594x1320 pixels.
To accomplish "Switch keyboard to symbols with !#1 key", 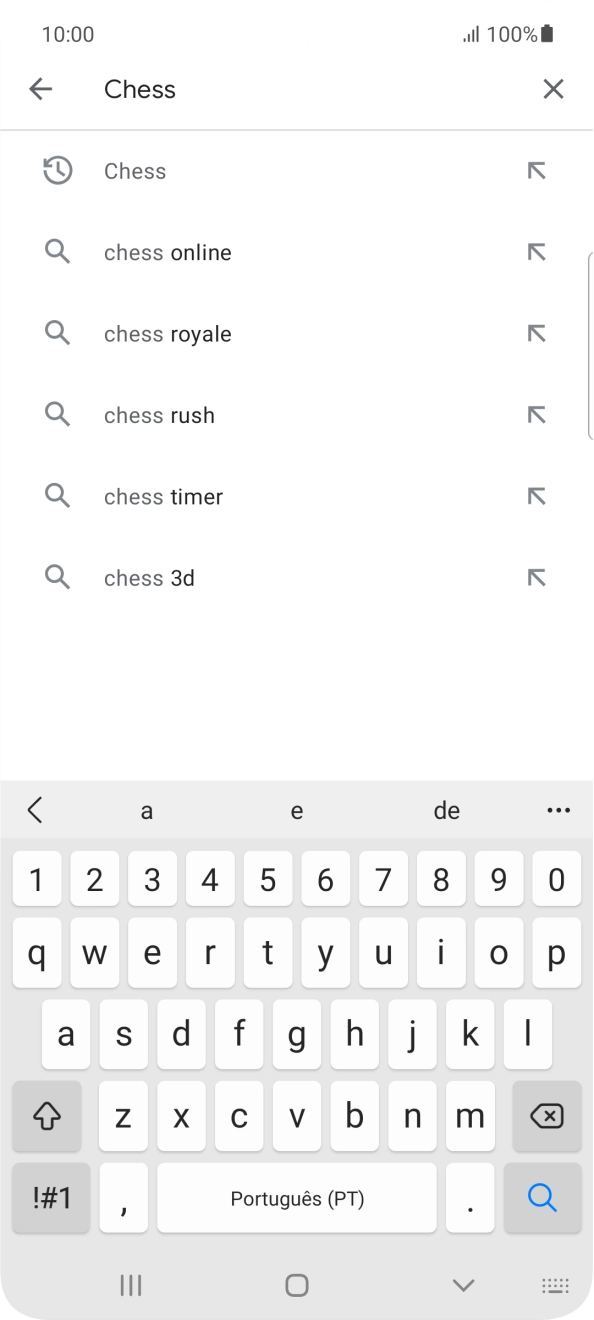I will tap(51, 1198).
